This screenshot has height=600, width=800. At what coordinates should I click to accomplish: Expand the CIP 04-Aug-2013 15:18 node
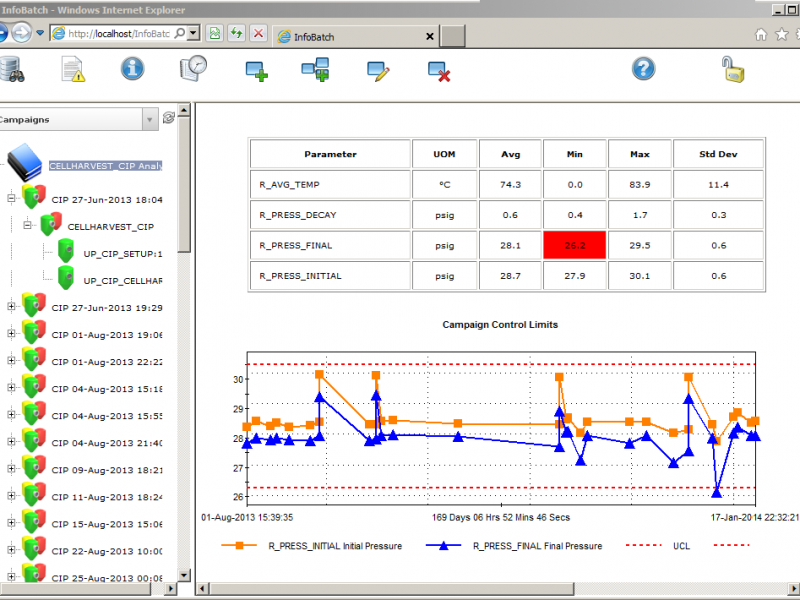click(x=11, y=387)
